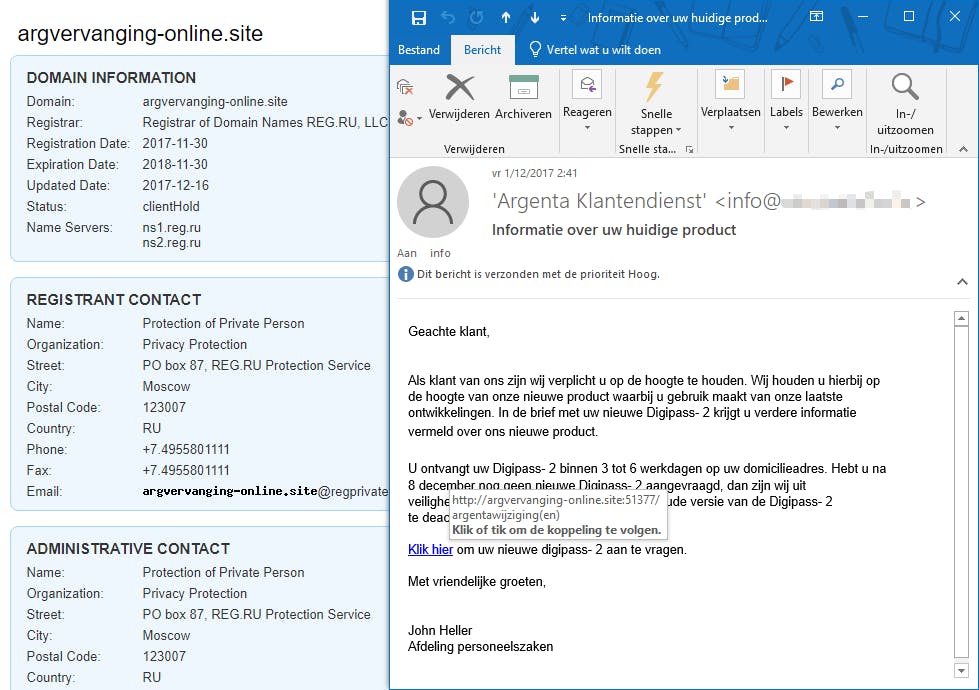Click the 'Informatie over uw huidige product' subject
Screen dimensions: 979x690
point(614,230)
